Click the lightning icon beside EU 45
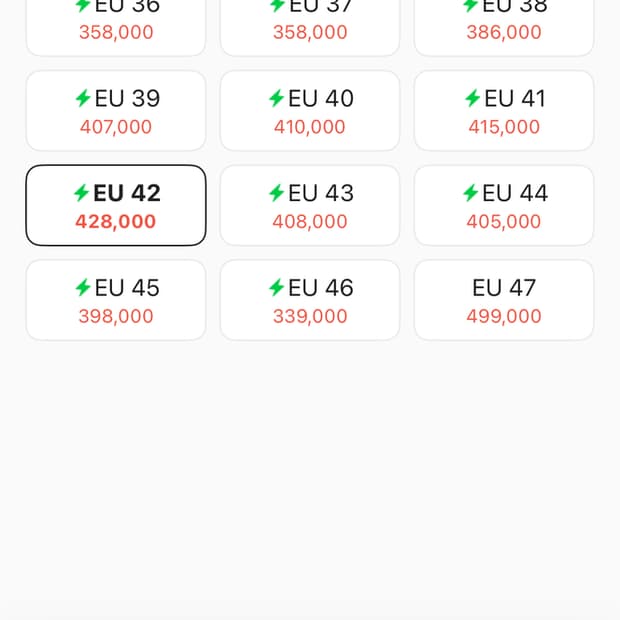 [83, 288]
